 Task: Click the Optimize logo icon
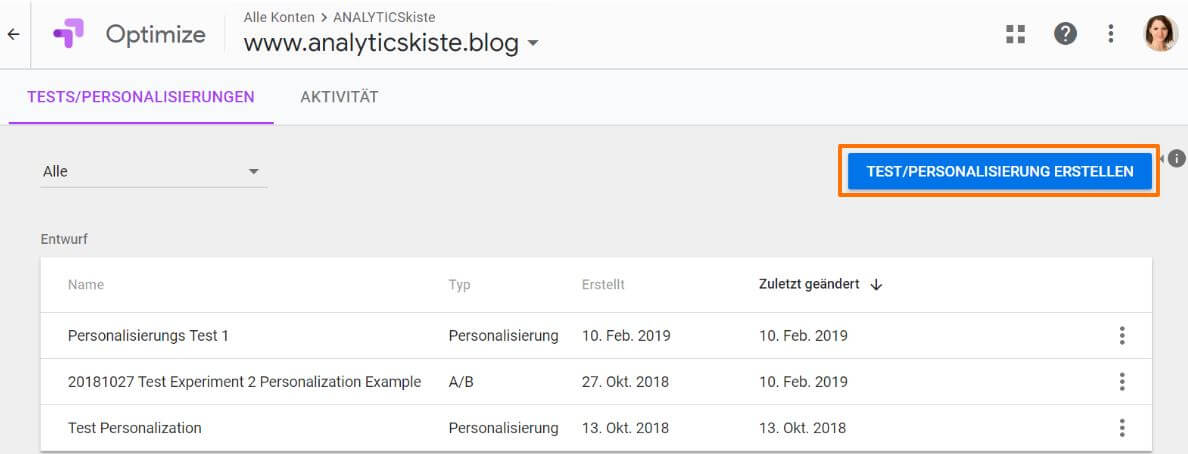69,34
